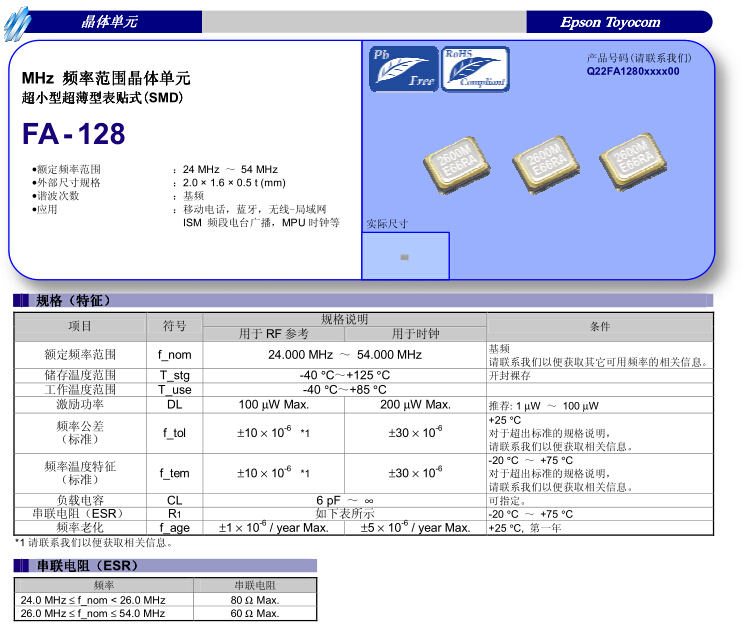752x630 pixels.
Task: Click the f_nom symbol cell
Action: click(174, 355)
